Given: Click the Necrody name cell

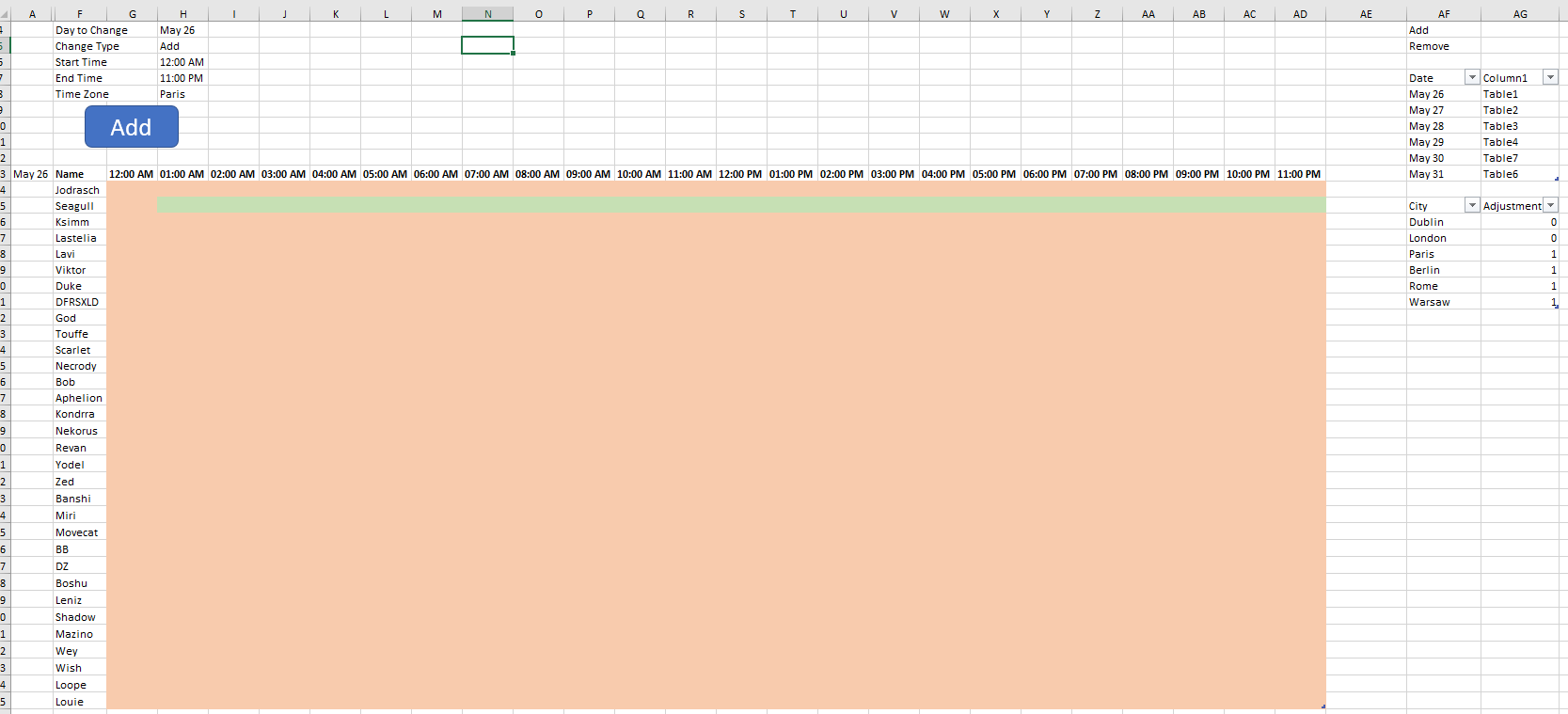Looking at the screenshot, I should pos(80,366).
